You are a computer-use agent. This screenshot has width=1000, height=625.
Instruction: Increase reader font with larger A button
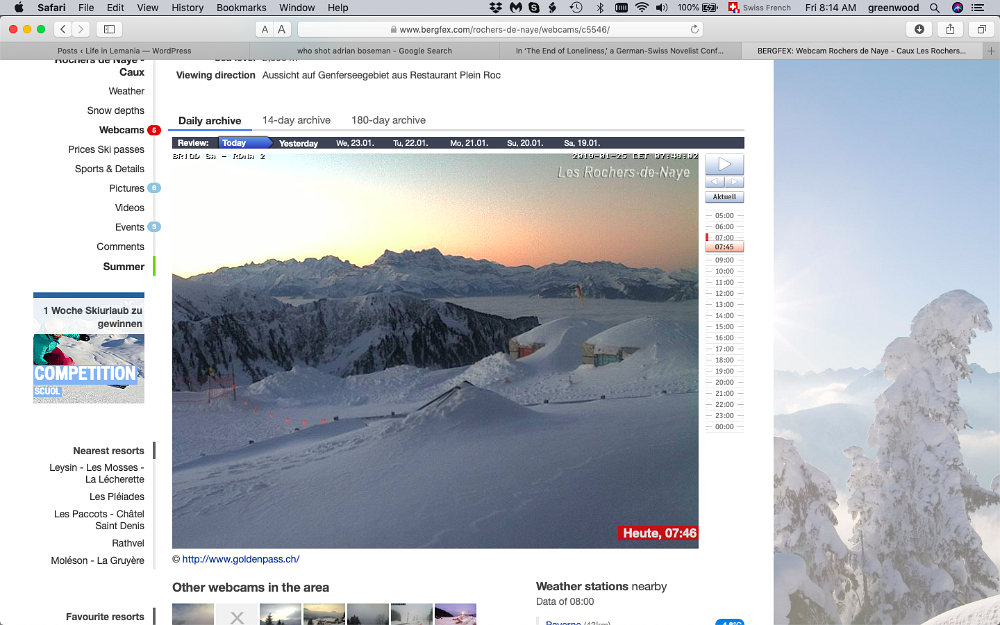[x=283, y=29]
